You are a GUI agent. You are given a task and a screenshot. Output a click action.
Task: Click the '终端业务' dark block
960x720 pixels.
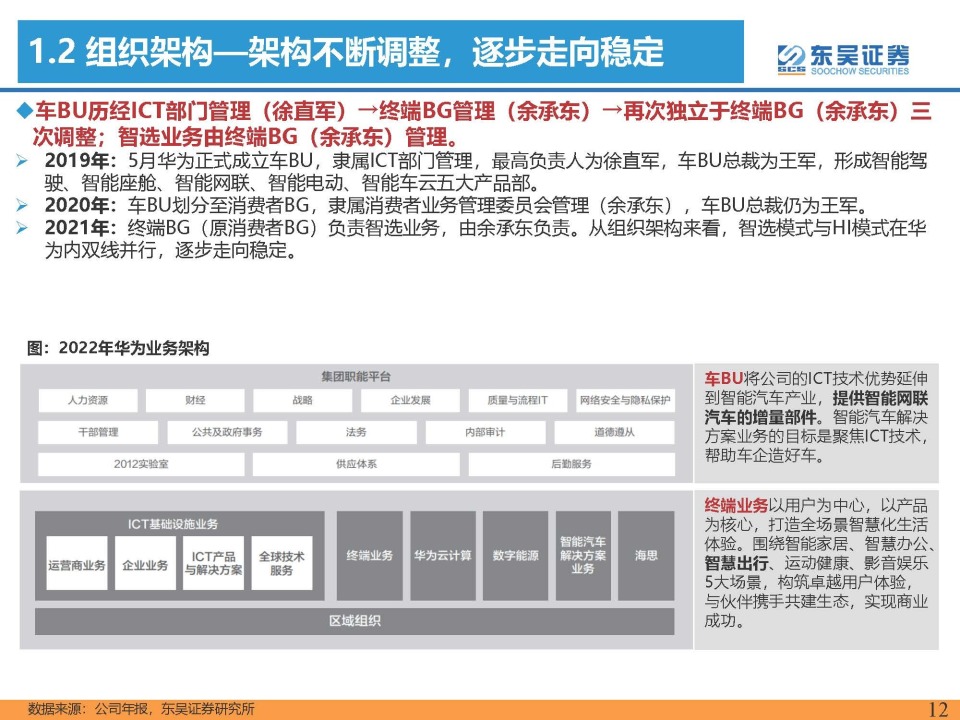pos(370,556)
